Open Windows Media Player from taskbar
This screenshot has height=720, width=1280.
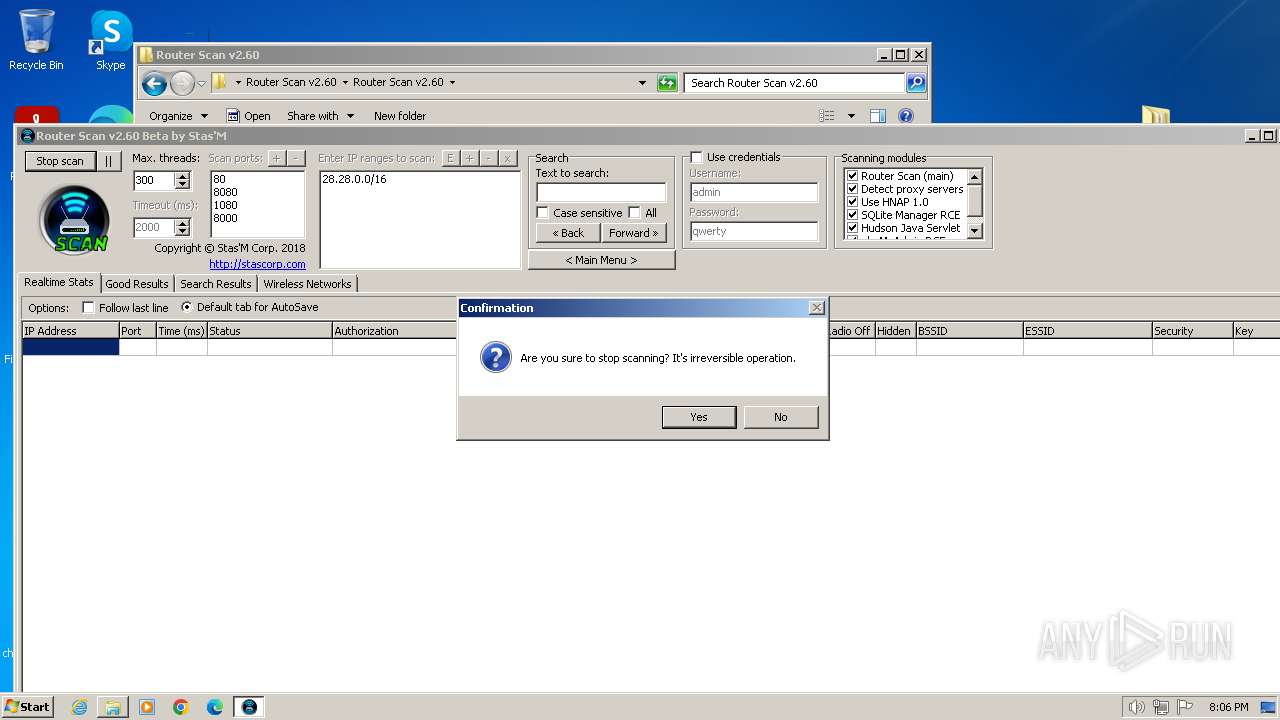click(147, 707)
